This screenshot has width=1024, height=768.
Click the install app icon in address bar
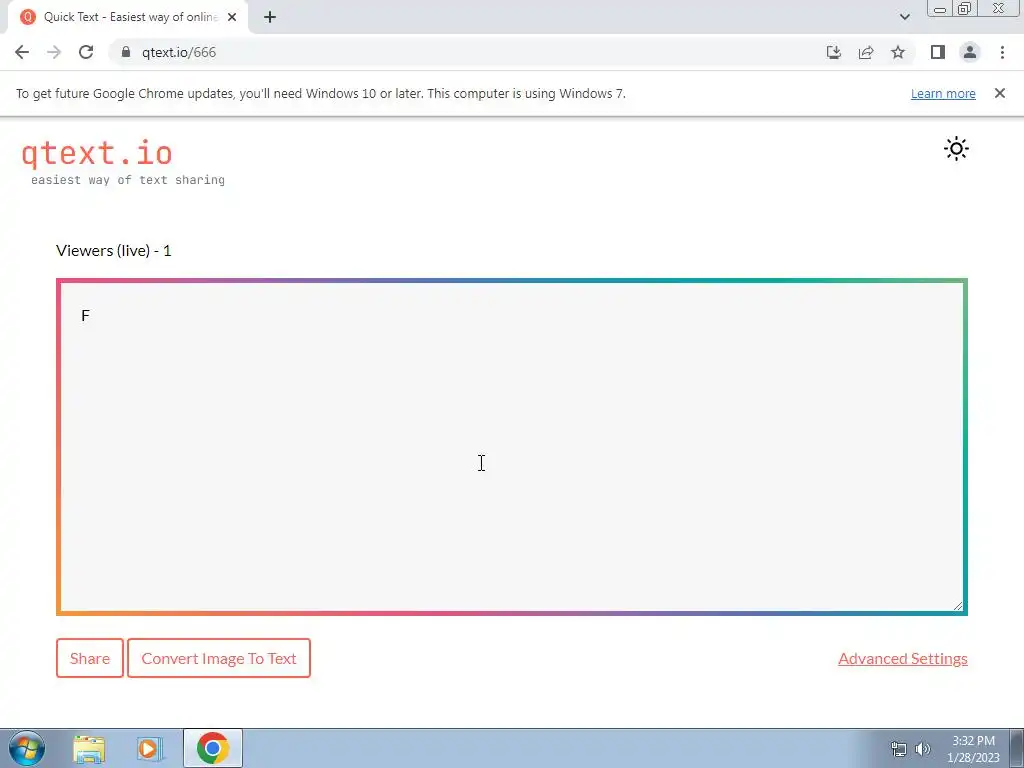coord(833,52)
